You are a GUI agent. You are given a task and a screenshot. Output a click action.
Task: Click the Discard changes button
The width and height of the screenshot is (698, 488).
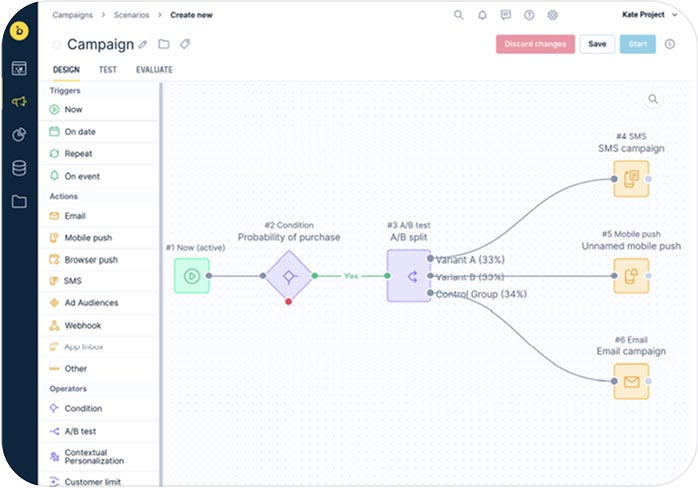pyautogui.click(x=535, y=44)
